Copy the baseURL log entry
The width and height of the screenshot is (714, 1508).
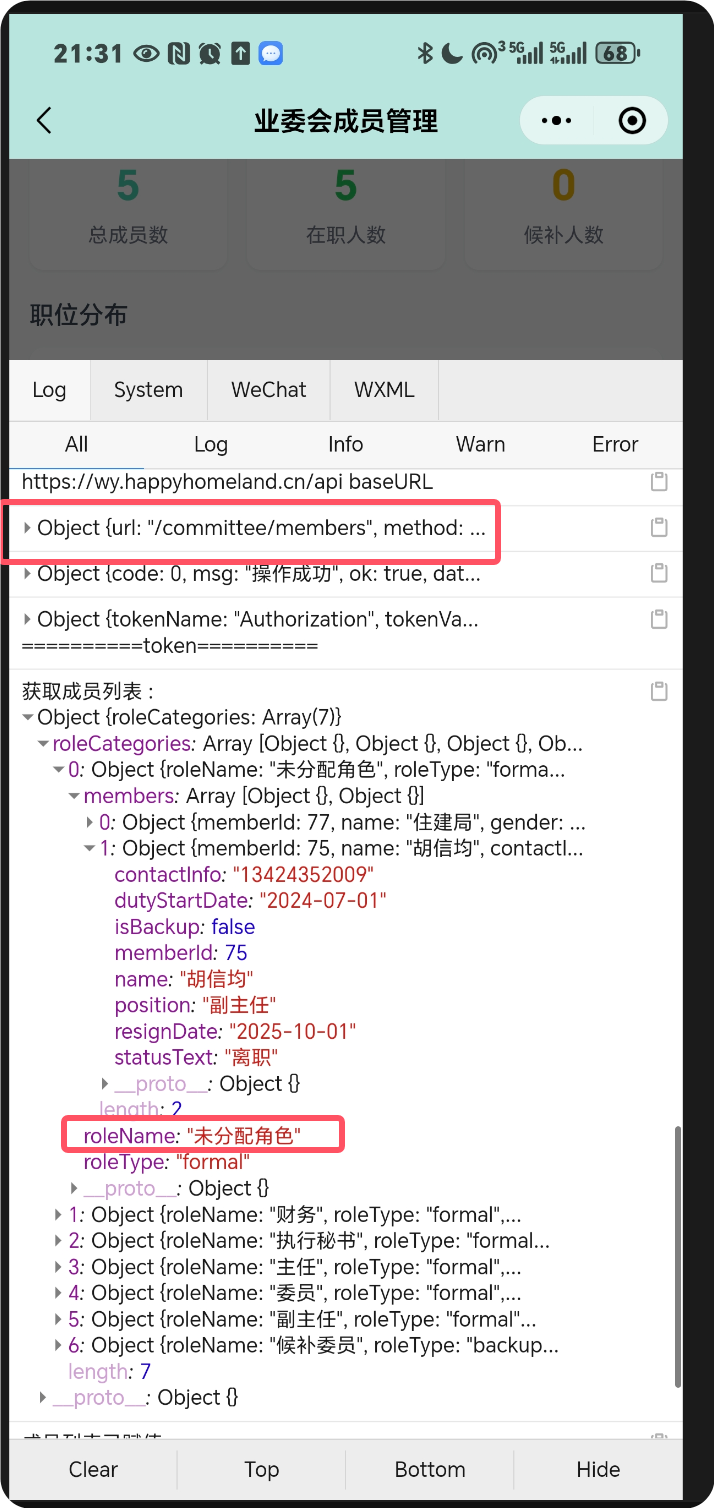coord(659,482)
